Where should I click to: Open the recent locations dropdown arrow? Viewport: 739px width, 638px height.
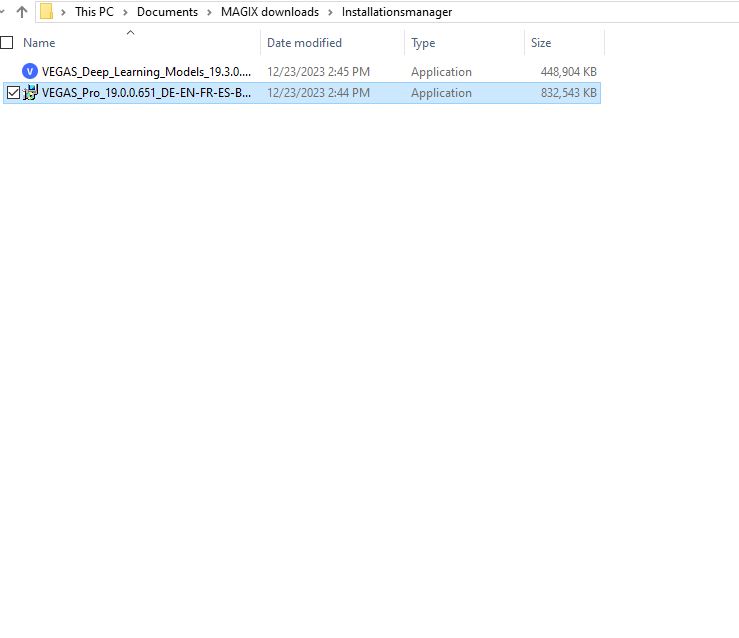pos(2,12)
